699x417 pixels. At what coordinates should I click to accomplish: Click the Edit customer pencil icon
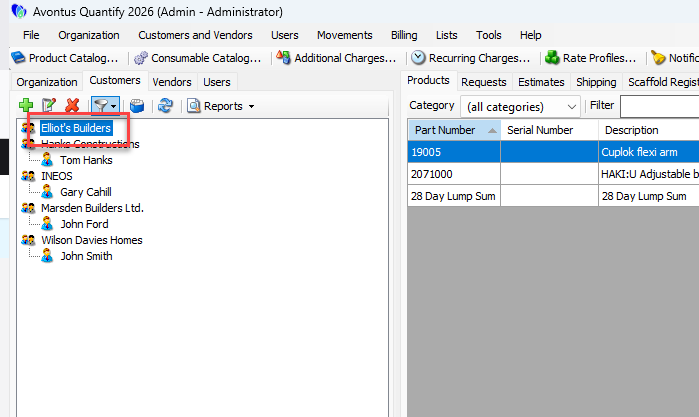pyautogui.click(x=49, y=106)
